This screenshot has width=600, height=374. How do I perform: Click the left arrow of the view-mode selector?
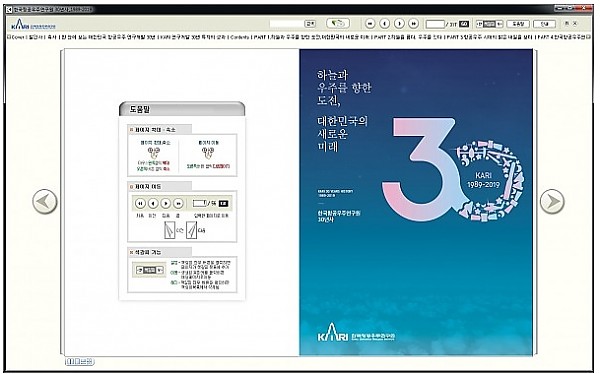click(479, 24)
